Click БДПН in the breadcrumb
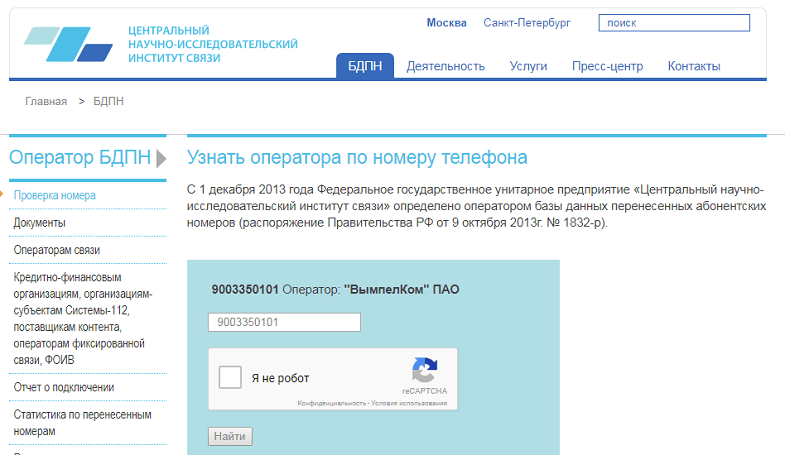 pyautogui.click(x=108, y=101)
